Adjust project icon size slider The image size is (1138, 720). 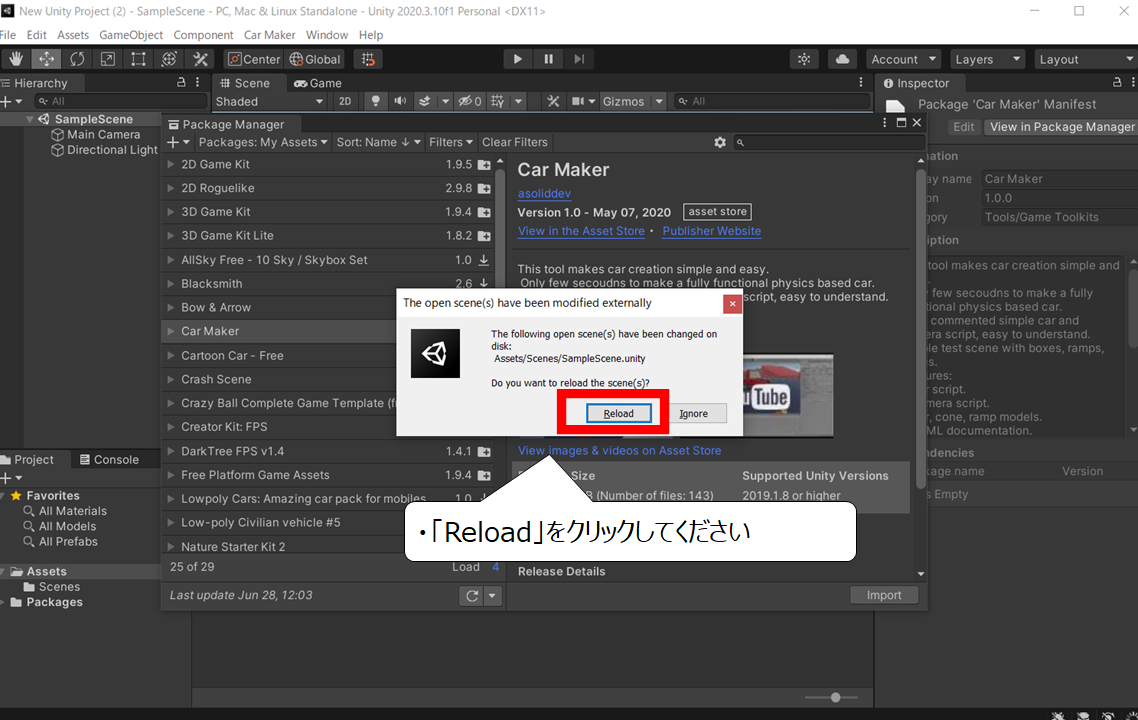click(x=835, y=698)
